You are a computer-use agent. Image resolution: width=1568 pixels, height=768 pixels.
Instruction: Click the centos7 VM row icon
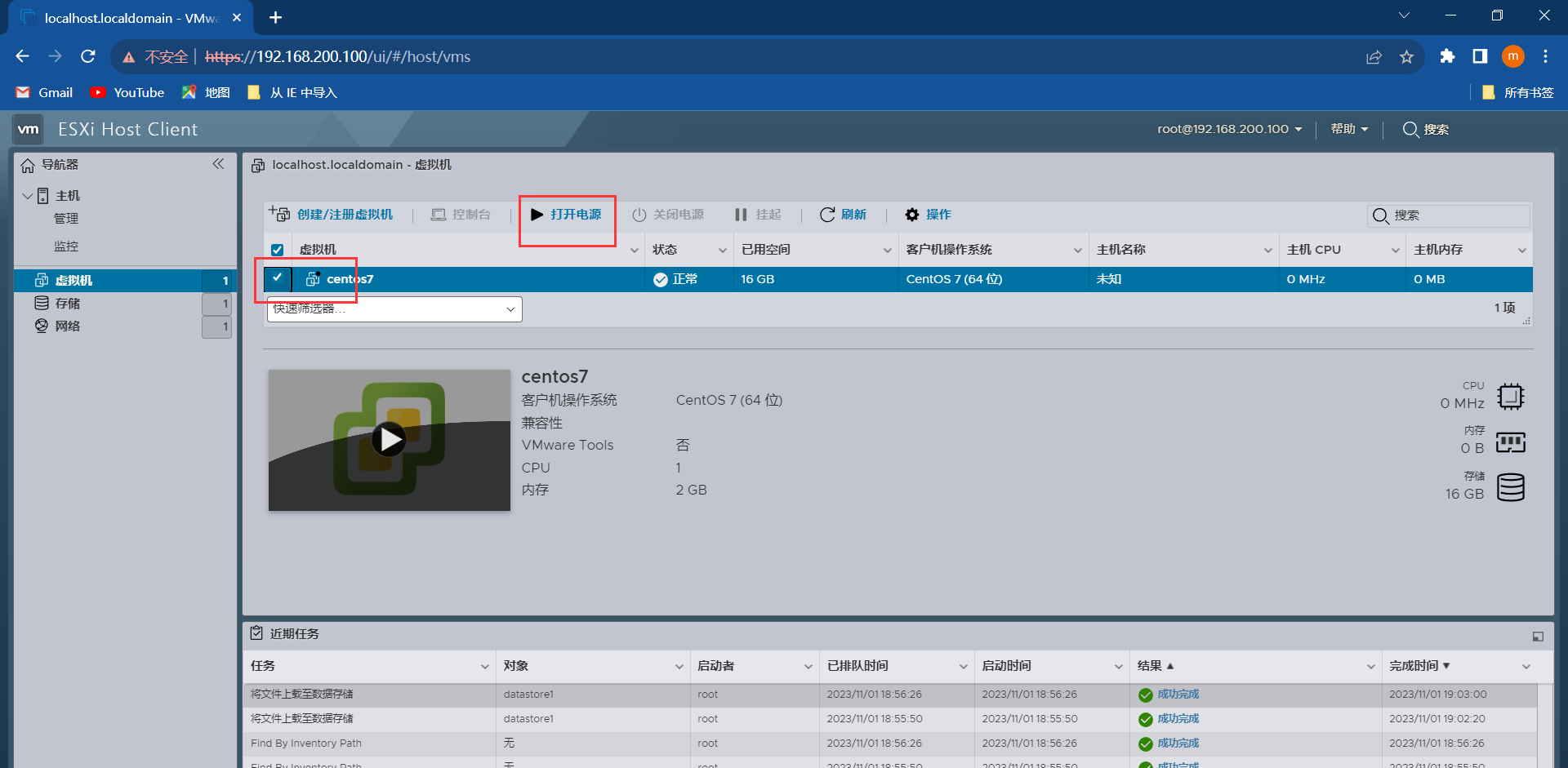[x=313, y=279]
